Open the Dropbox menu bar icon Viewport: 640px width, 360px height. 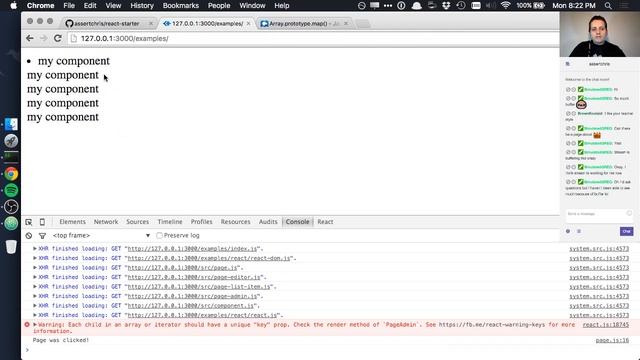[x=446, y=6]
